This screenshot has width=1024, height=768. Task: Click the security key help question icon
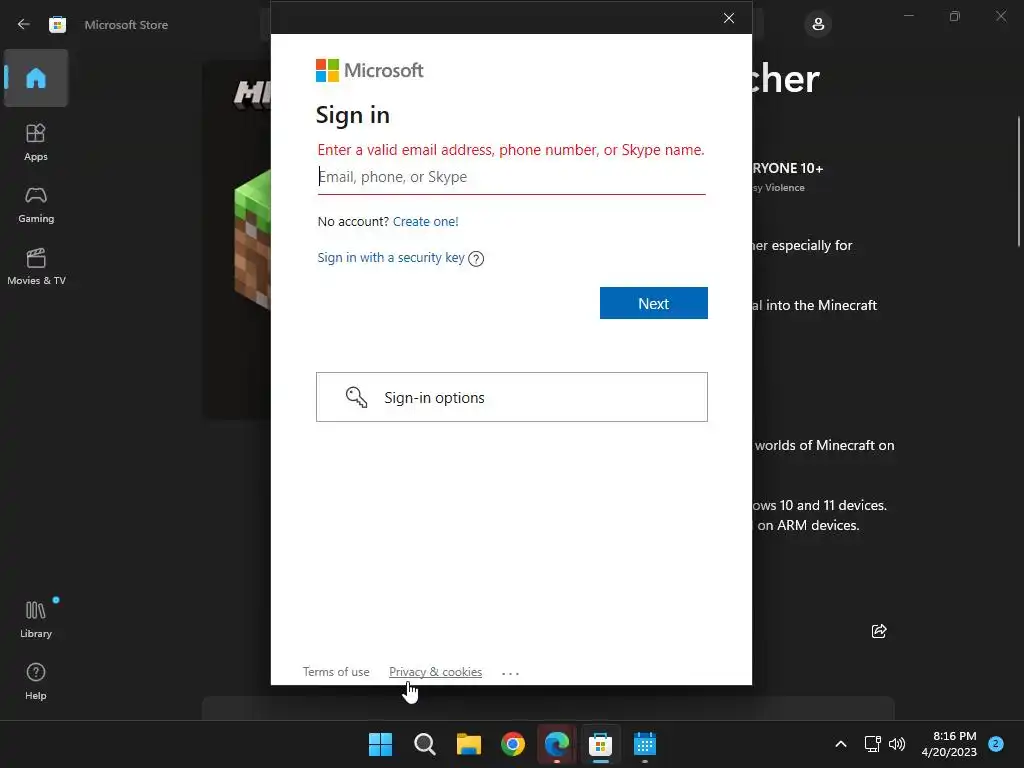click(476, 259)
